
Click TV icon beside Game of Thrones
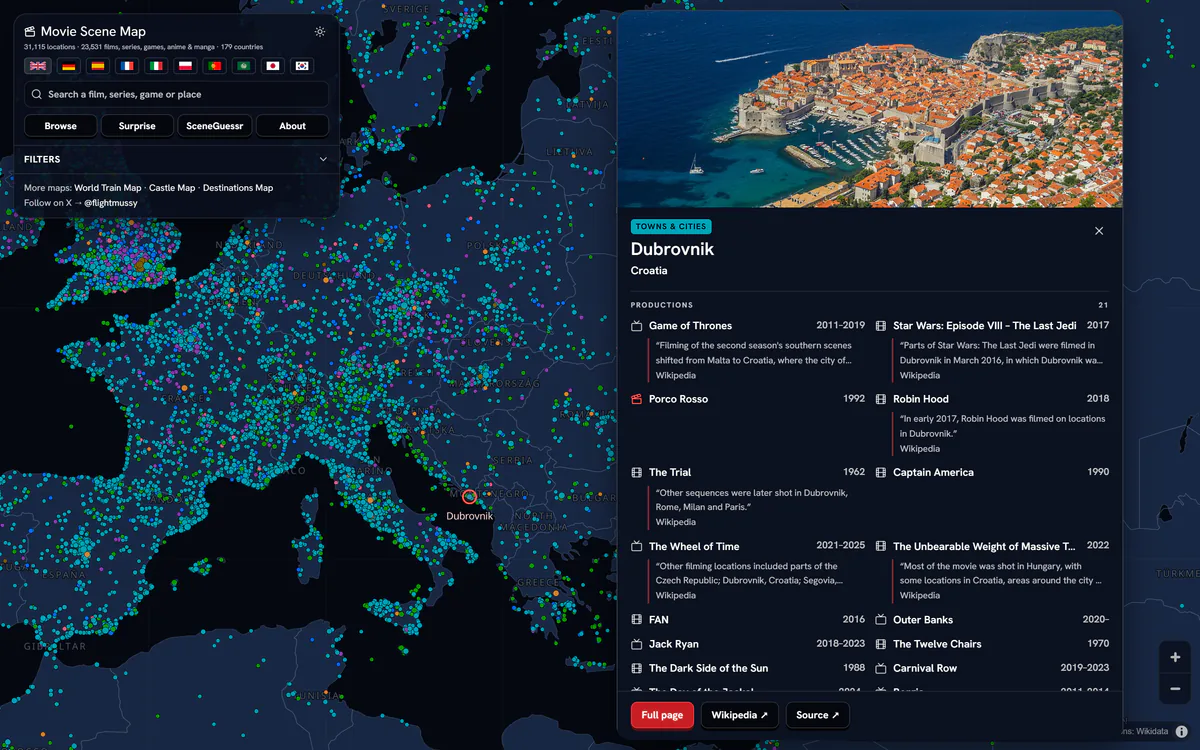coord(636,326)
